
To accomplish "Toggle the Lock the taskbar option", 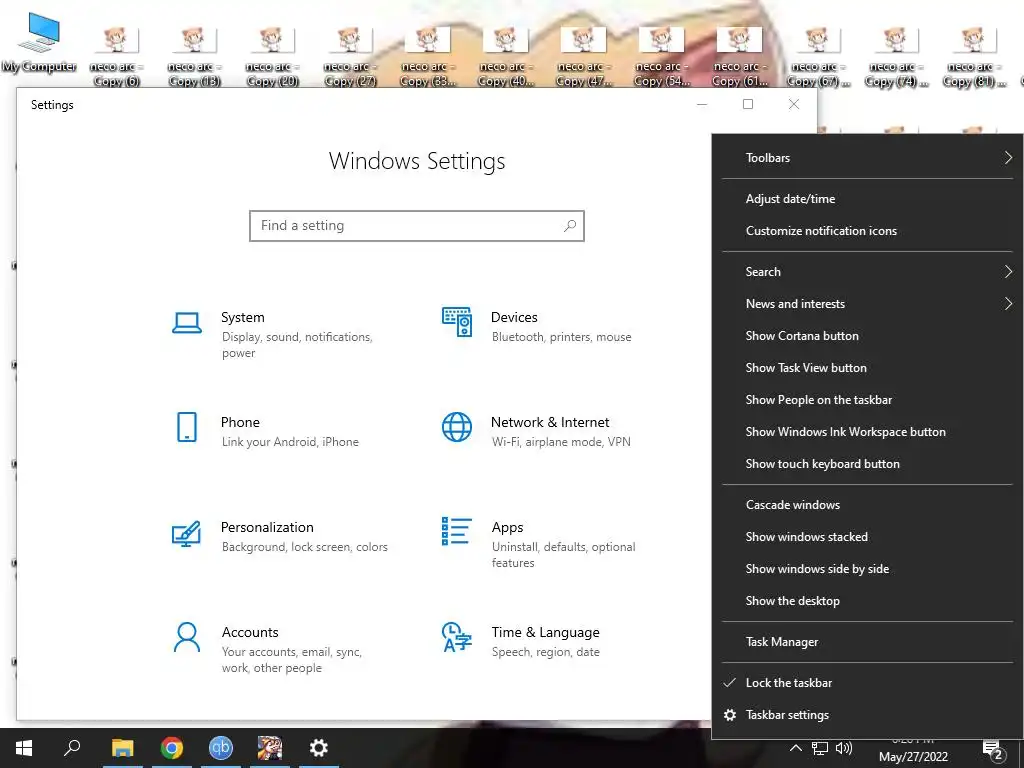I will click(867, 682).
